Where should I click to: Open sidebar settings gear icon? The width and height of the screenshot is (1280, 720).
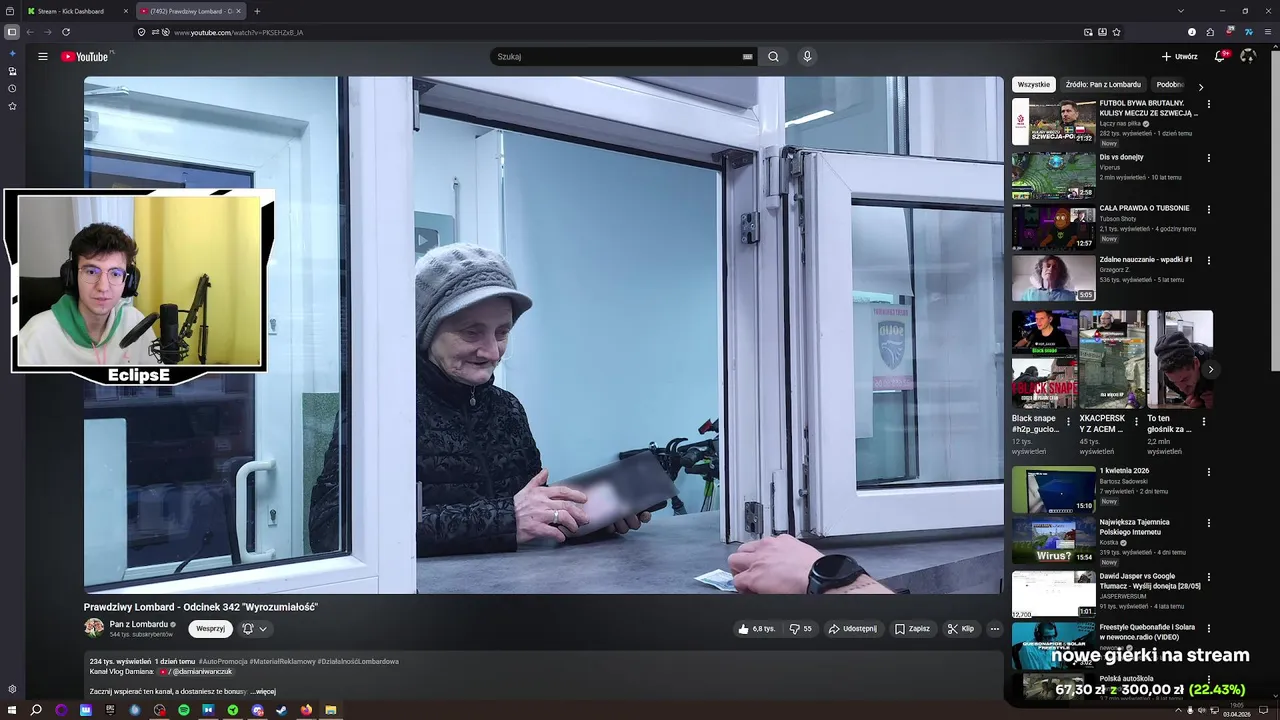(x=12, y=689)
